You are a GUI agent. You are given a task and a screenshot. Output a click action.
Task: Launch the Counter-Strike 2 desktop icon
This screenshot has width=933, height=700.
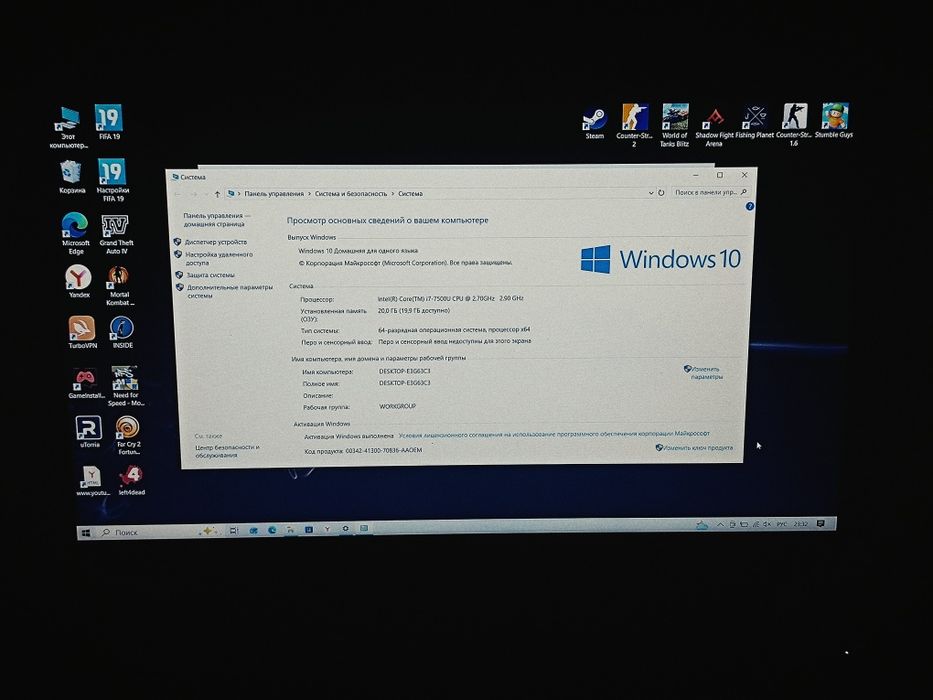click(634, 124)
